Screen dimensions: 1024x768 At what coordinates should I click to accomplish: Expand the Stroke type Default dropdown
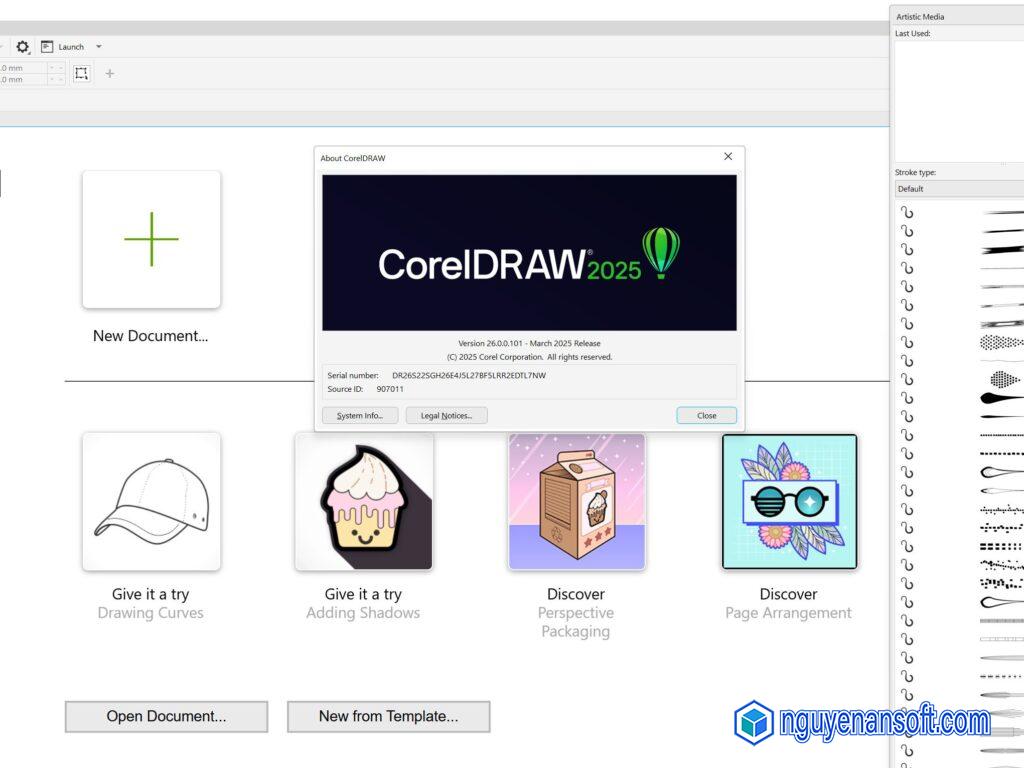point(958,189)
